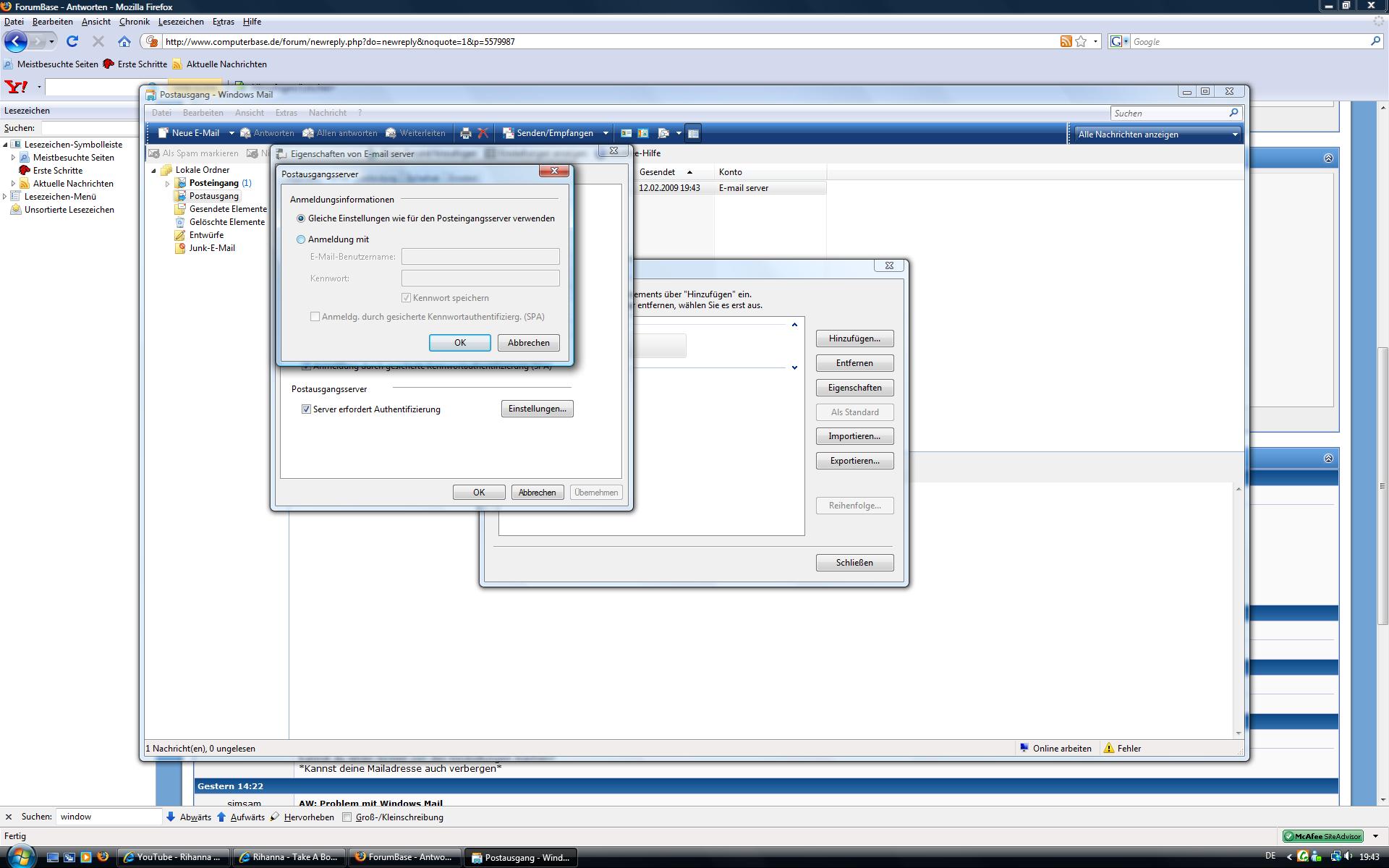The width and height of the screenshot is (1389, 868).
Task: Click Abwärts find-next button
Action: point(188,817)
